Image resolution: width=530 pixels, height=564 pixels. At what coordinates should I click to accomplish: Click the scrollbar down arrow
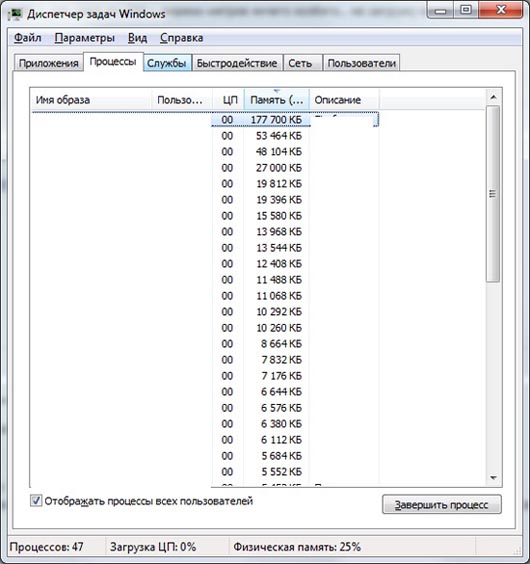coord(493,478)
